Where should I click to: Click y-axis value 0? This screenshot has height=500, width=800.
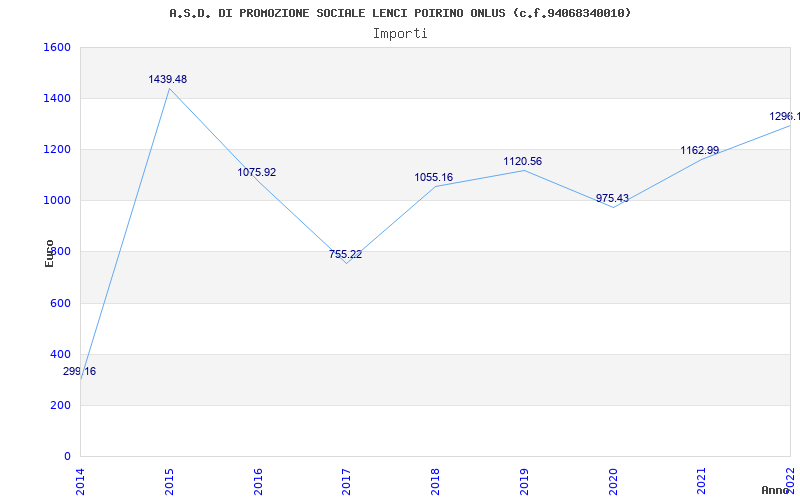pyautogui.click(x=68, y=457)
